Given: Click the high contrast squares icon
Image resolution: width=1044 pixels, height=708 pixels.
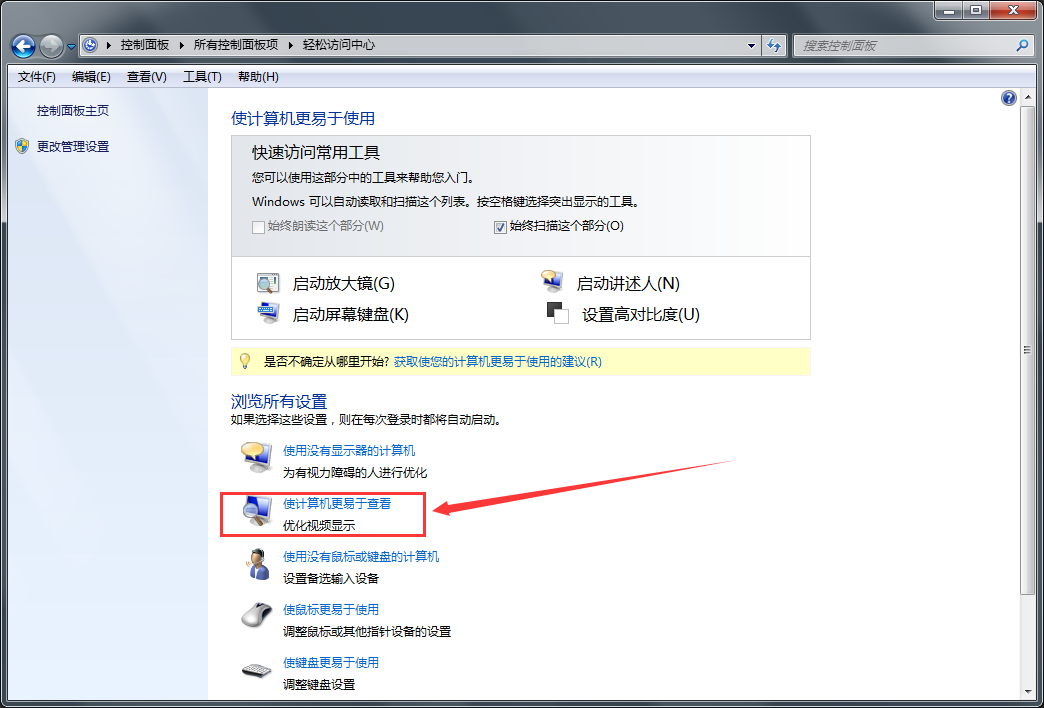Looking at the screenshot, I should point(557,312).
